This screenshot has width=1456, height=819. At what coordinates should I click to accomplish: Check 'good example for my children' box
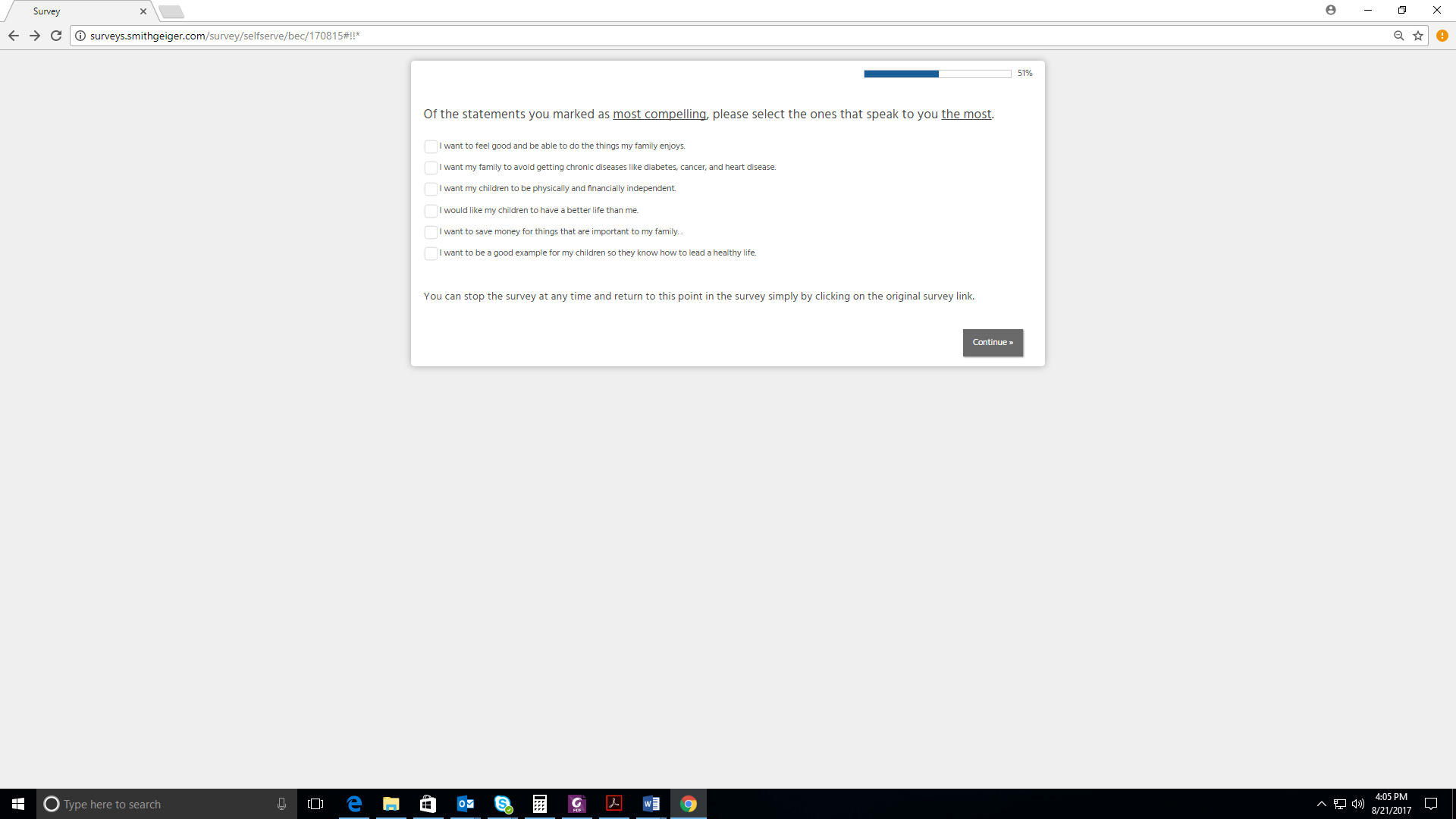[431, 253]
